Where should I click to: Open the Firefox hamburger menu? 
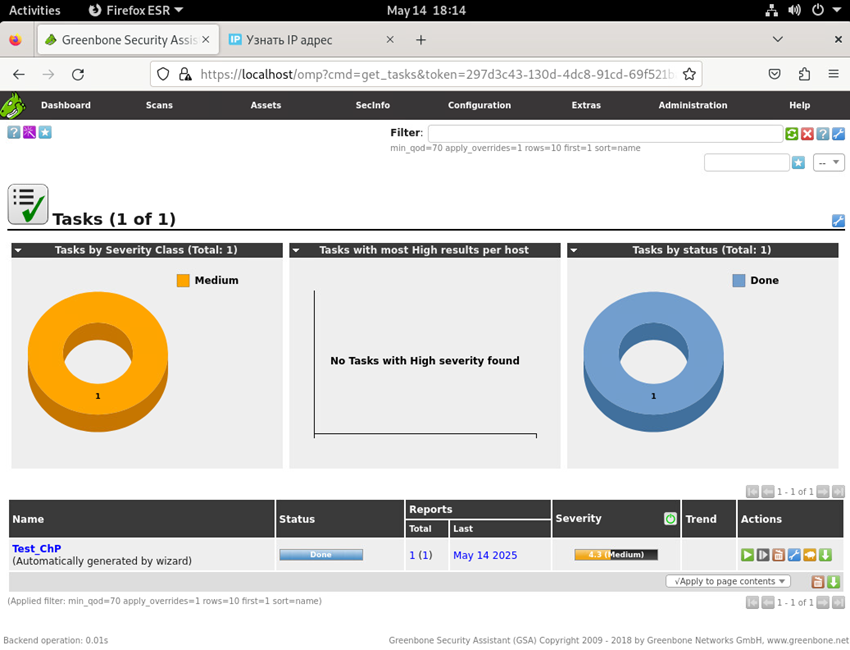[834, 74]
